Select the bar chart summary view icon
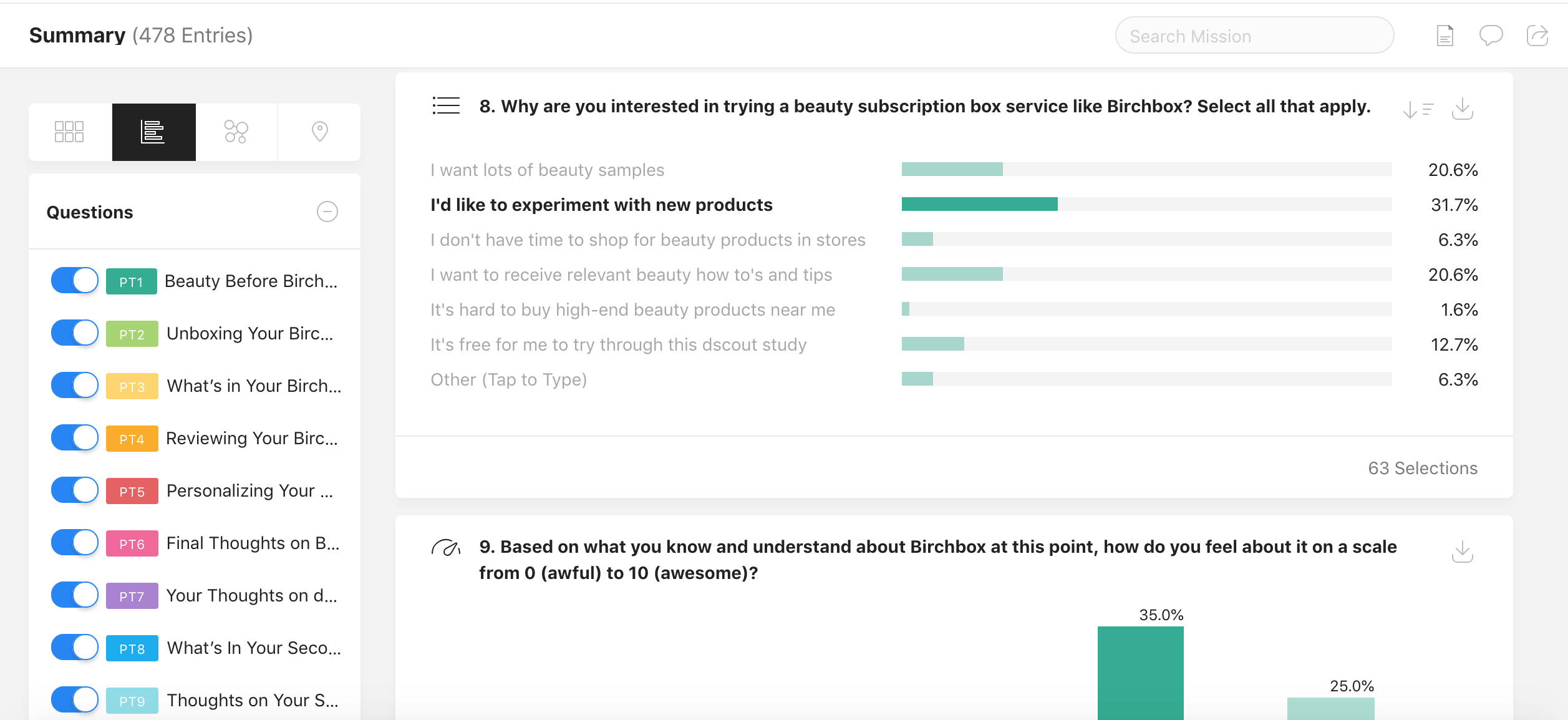 tap(153, 132)
